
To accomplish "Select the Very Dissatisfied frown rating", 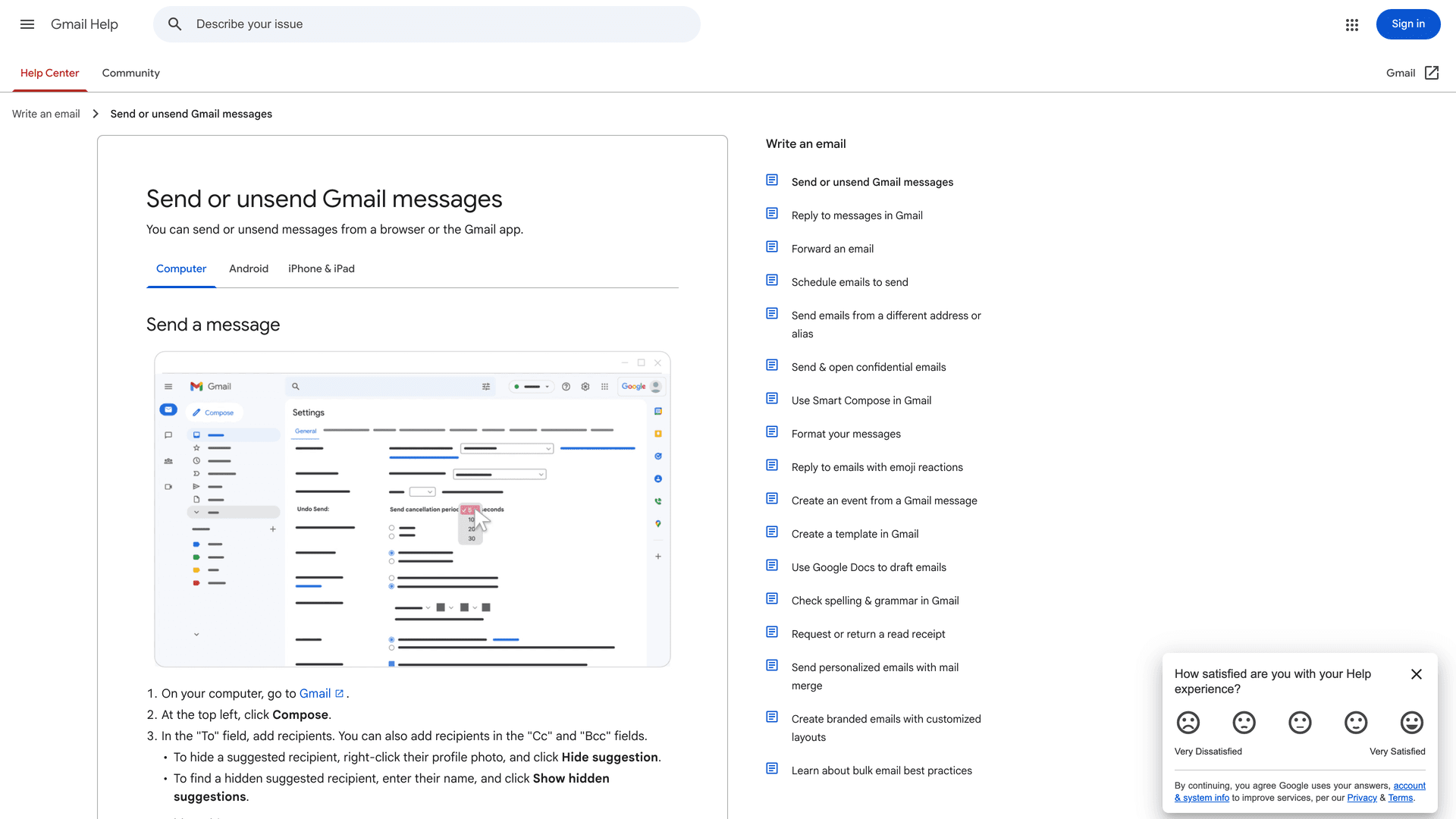I will [x=1188, y=723].
